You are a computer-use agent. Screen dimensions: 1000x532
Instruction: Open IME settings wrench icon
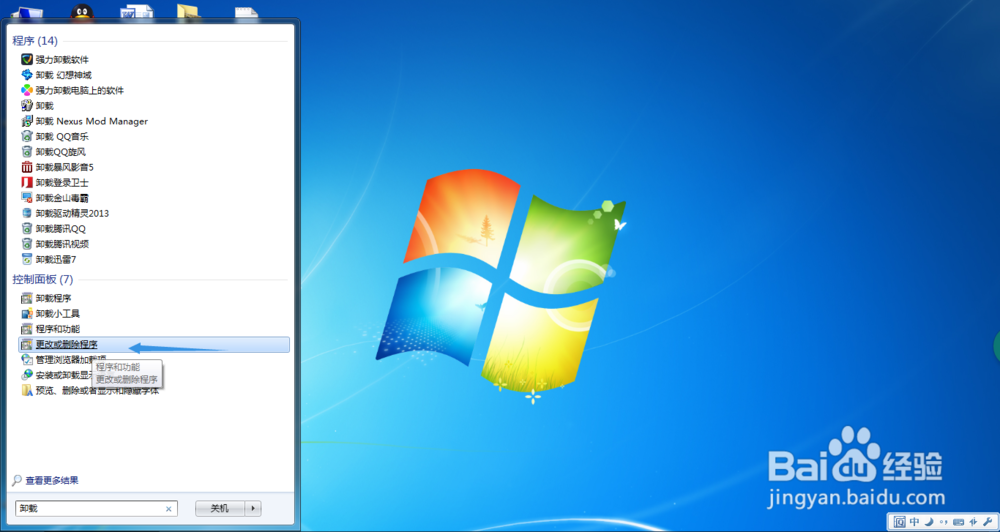(x=989, y=521)
